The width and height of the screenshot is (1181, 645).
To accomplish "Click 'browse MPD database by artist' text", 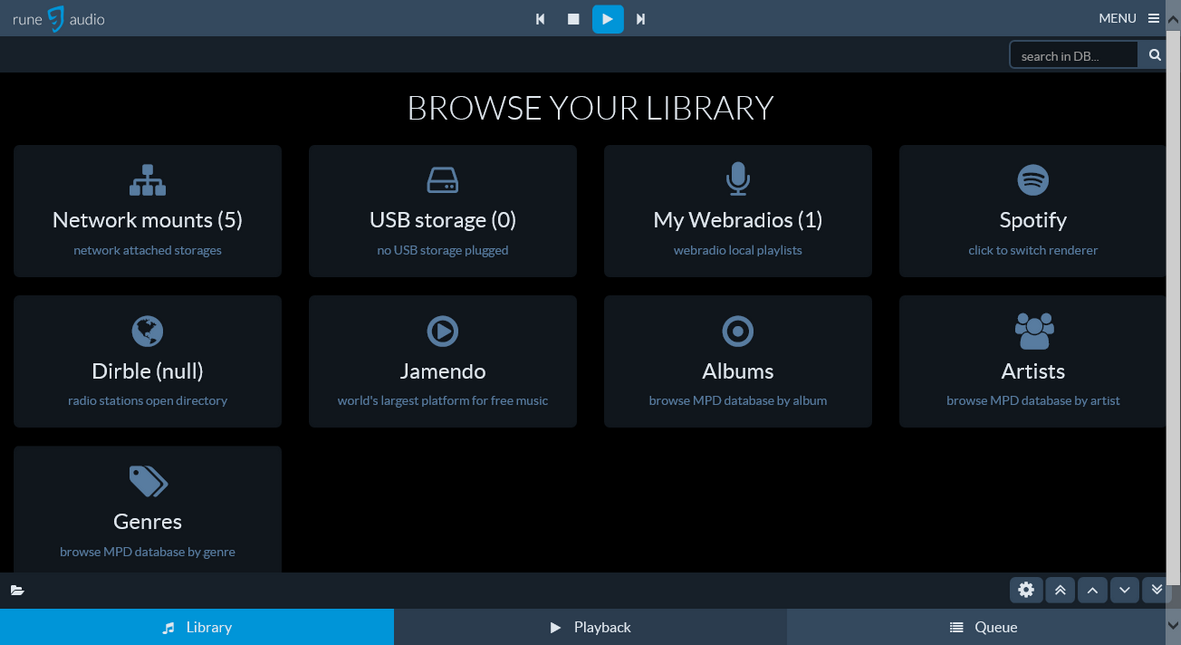I will [1033, 401].
